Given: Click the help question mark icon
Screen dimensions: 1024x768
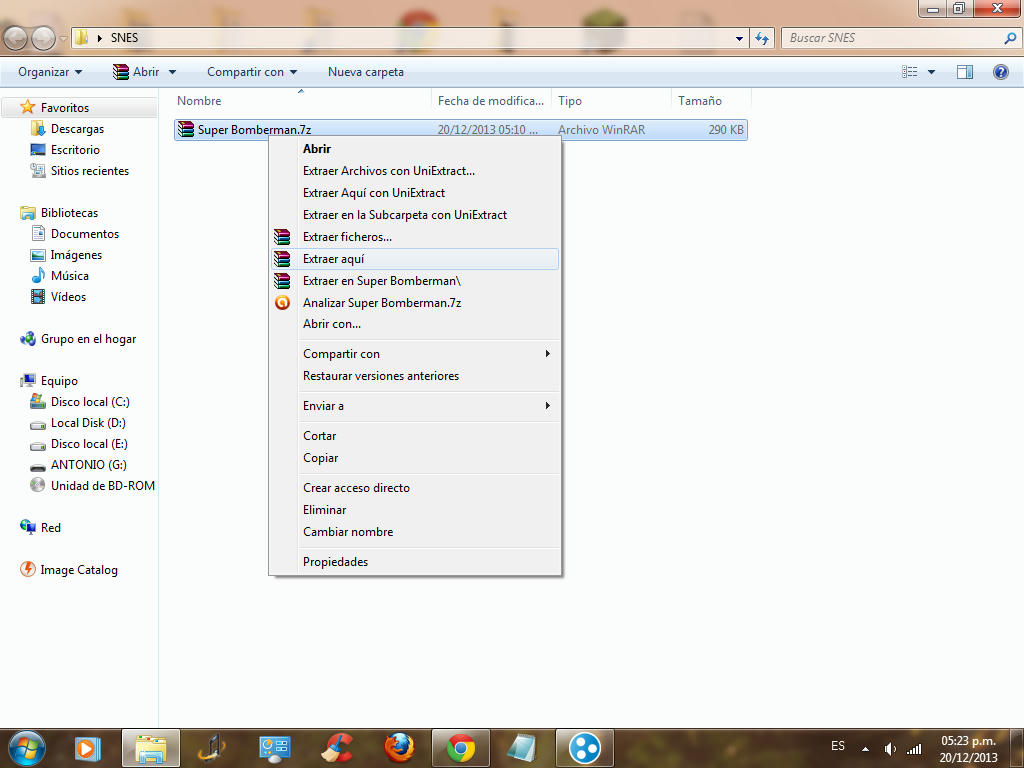Looking at the screenshot, I should [x=1000, y=72].
